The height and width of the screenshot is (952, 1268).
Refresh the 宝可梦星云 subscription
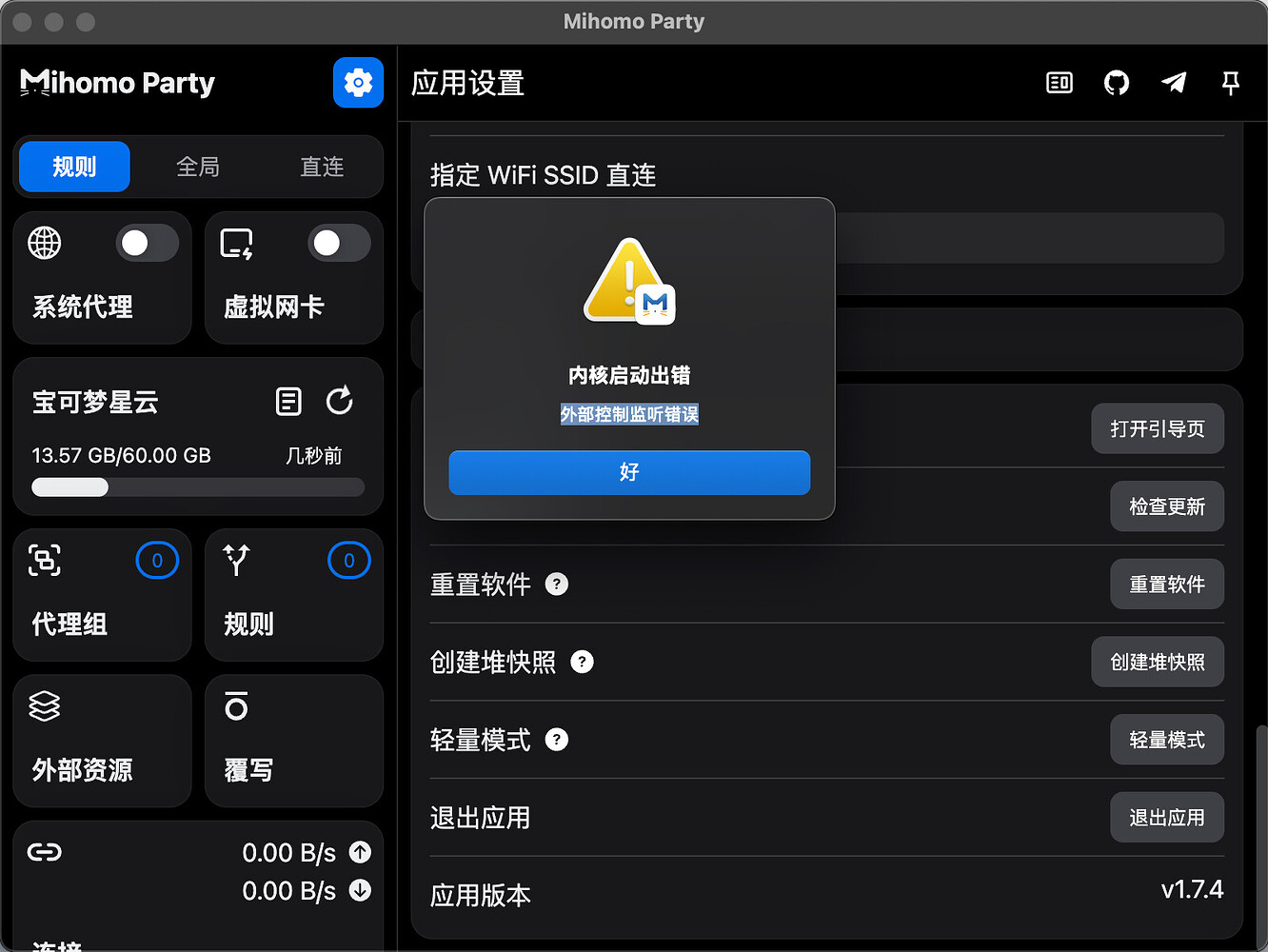[339, 401]
